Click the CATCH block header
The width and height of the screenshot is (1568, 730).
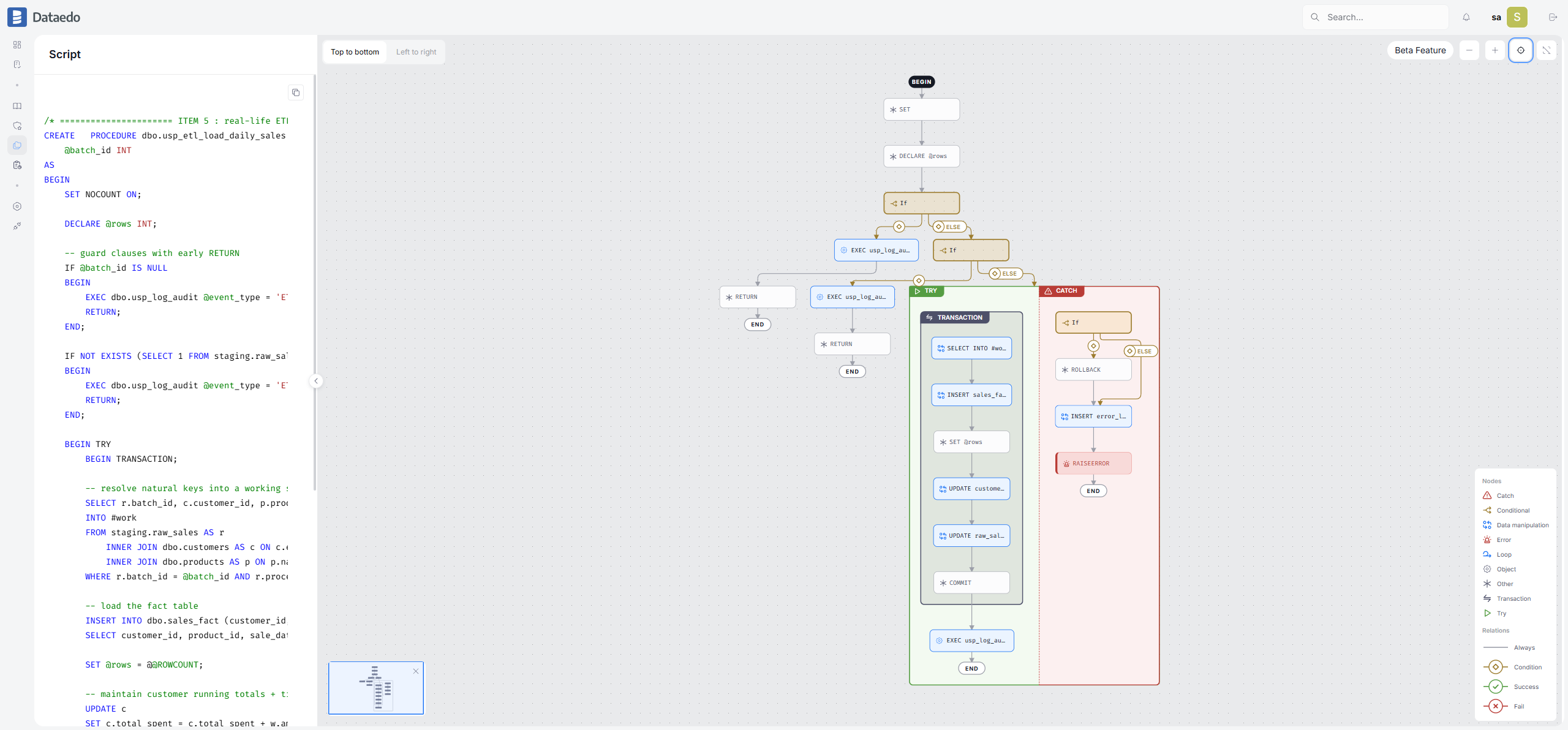(x=1061, y=291)
